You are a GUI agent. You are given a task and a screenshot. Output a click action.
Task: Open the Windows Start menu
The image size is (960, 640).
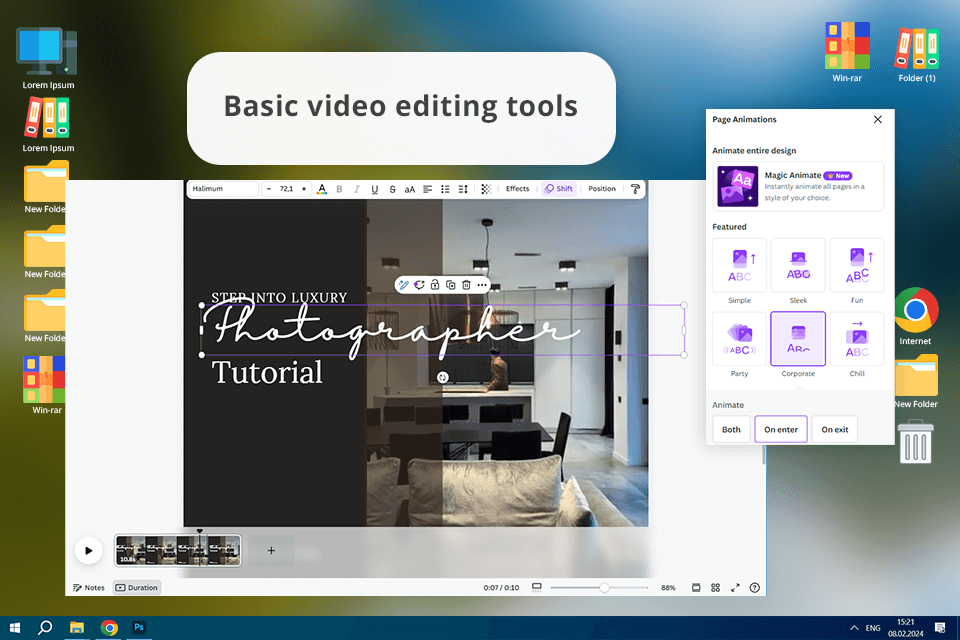[x=15, y=627]
